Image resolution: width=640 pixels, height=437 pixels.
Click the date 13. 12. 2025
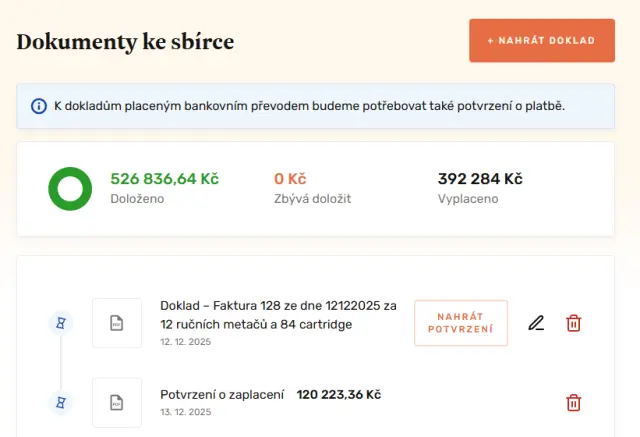pyautogui.click(x=185, y=412)
